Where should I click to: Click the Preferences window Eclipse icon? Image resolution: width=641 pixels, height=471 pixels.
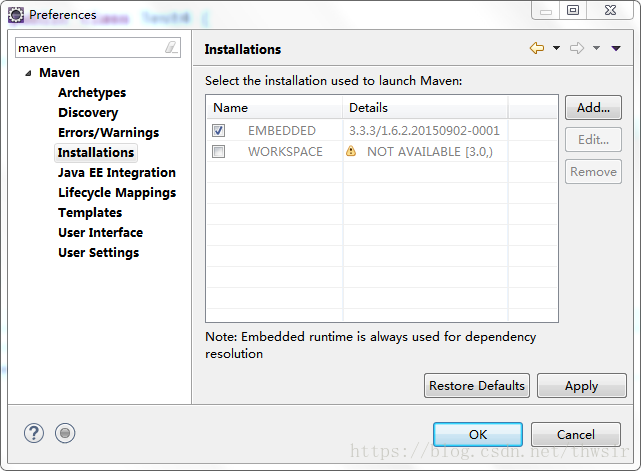point(16,15)
